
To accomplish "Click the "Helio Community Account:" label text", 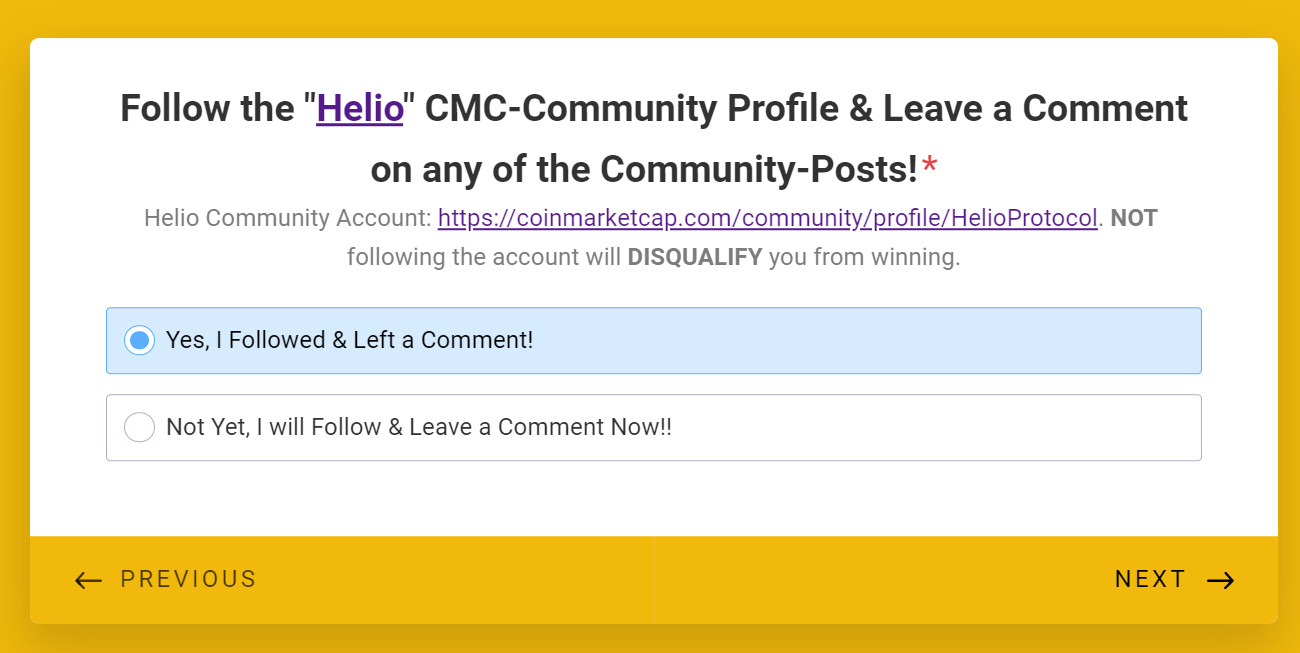I will 288,218.
